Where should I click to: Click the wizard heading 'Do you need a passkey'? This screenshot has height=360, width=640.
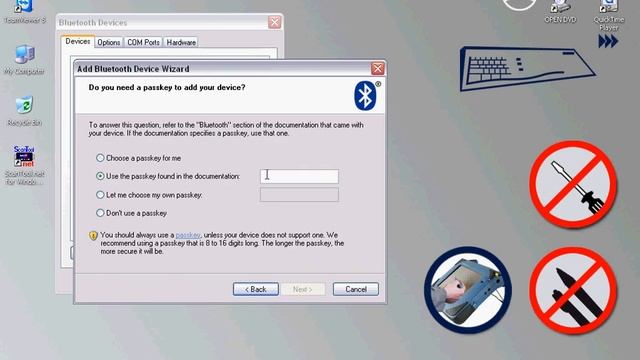[x=167, y=87]
